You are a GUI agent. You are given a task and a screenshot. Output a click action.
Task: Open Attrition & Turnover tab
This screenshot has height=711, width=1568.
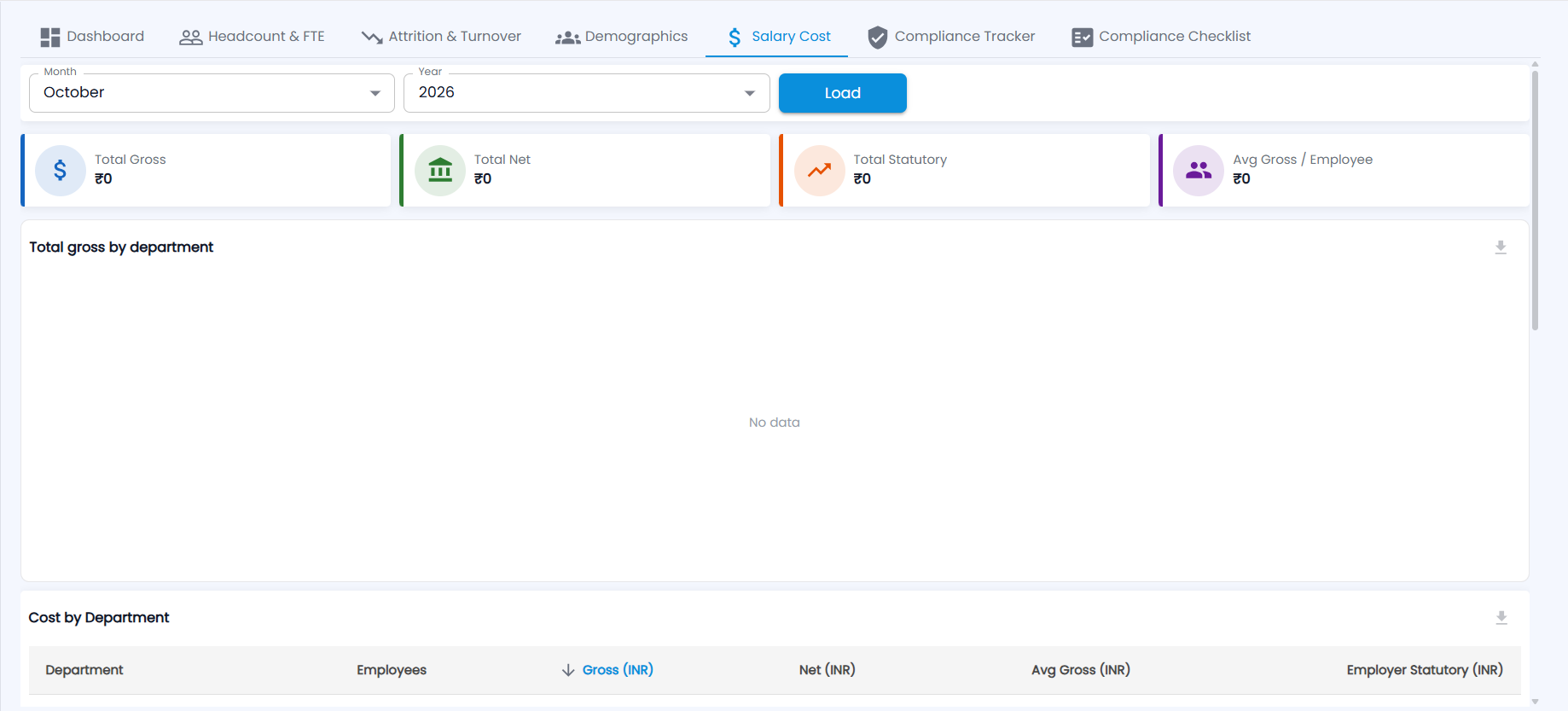coord(441,37)
